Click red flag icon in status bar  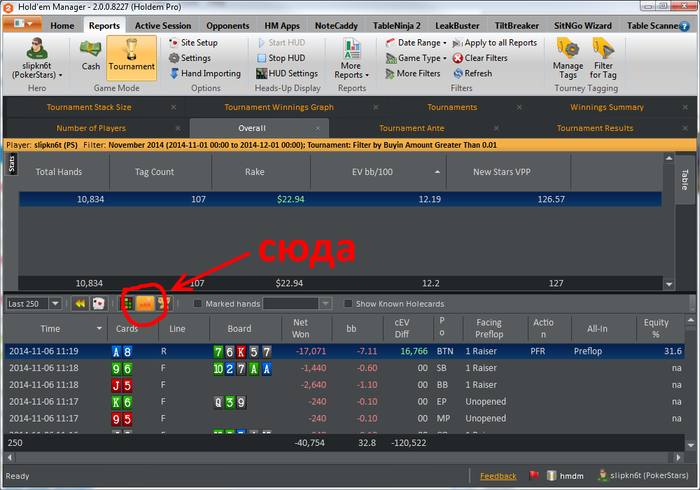tap(533, 476)
